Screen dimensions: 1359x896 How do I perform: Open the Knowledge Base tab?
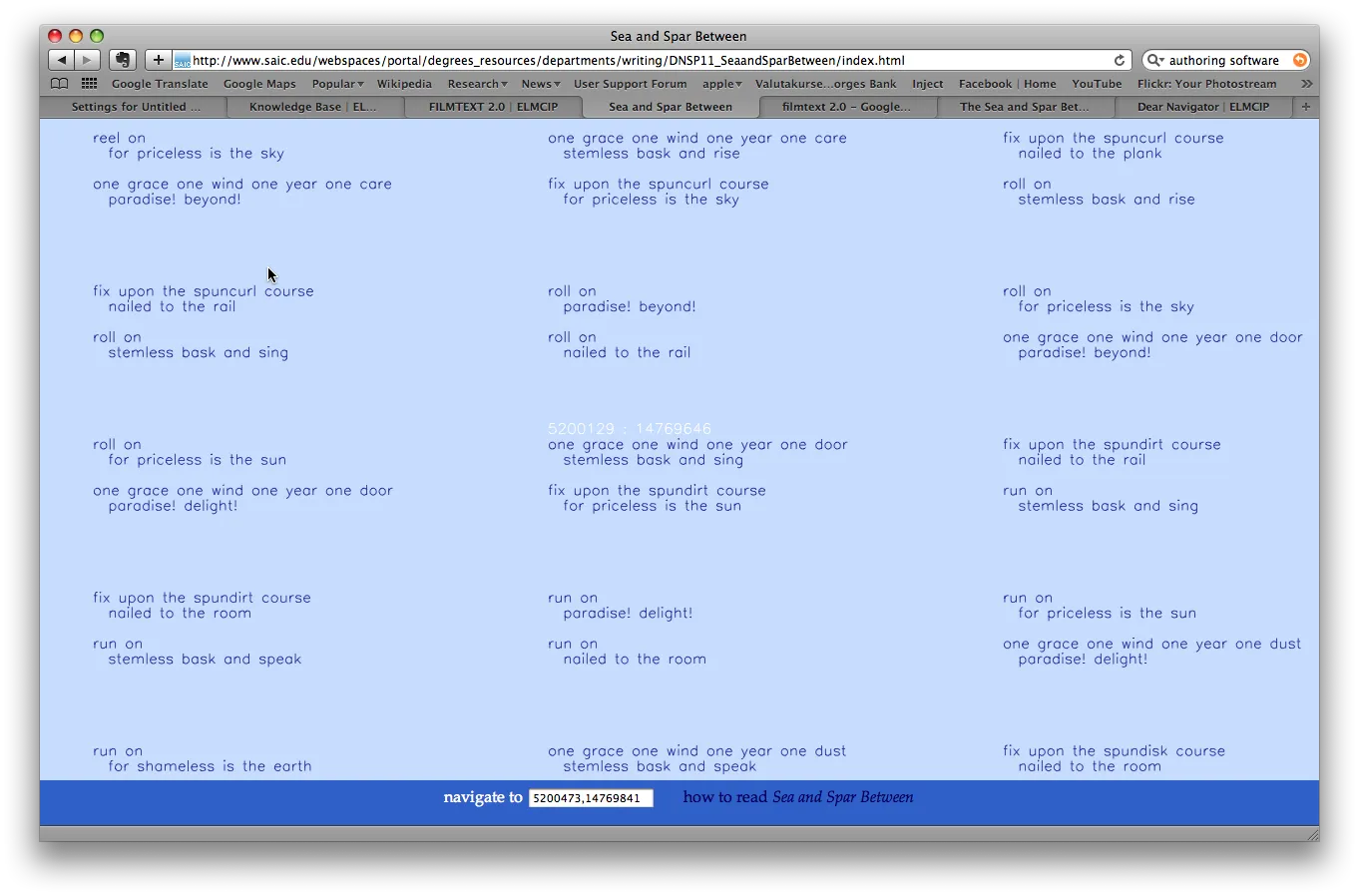312,107
